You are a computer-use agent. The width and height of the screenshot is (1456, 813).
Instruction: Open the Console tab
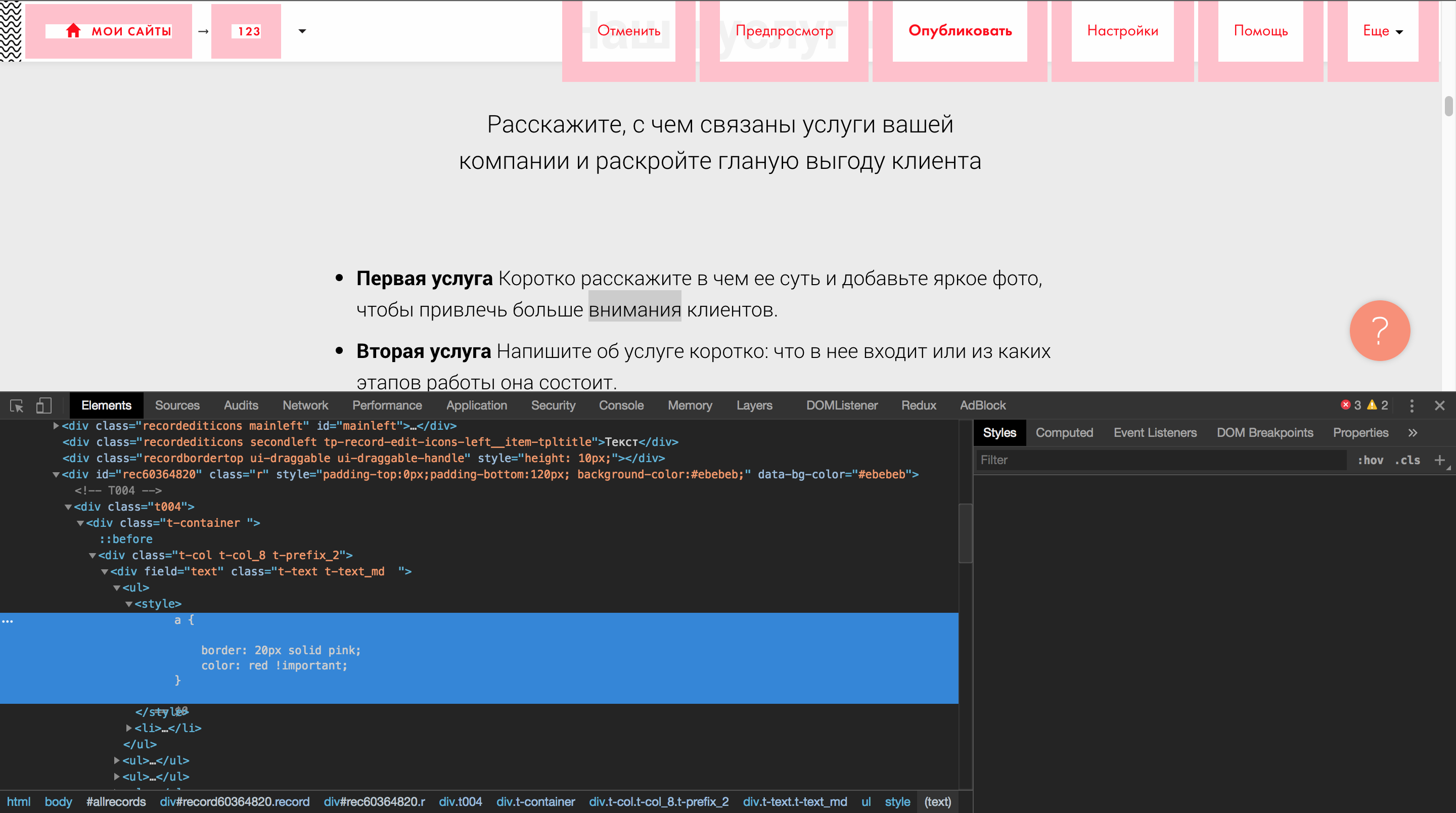621,405
